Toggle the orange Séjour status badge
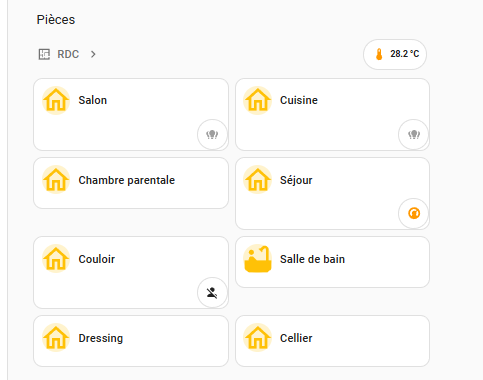The image size is (483, 380). (x=414, y=213)
